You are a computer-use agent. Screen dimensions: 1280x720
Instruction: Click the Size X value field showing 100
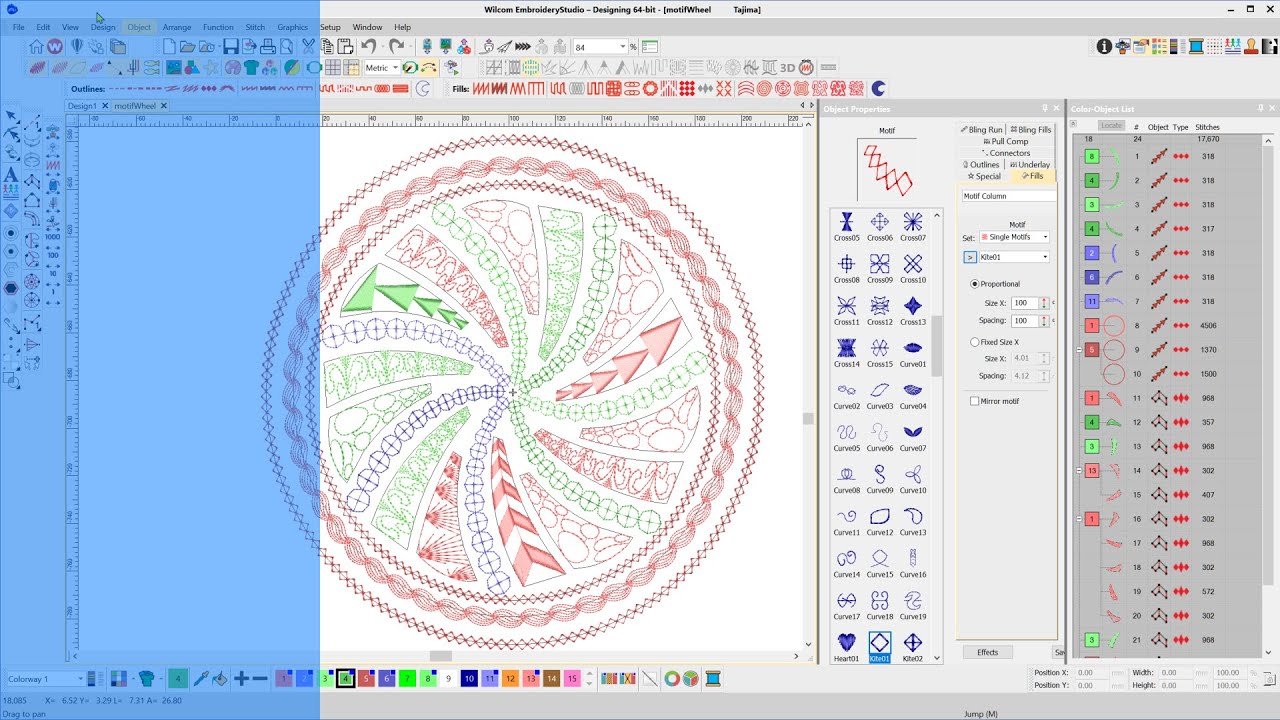[1024, 303]
